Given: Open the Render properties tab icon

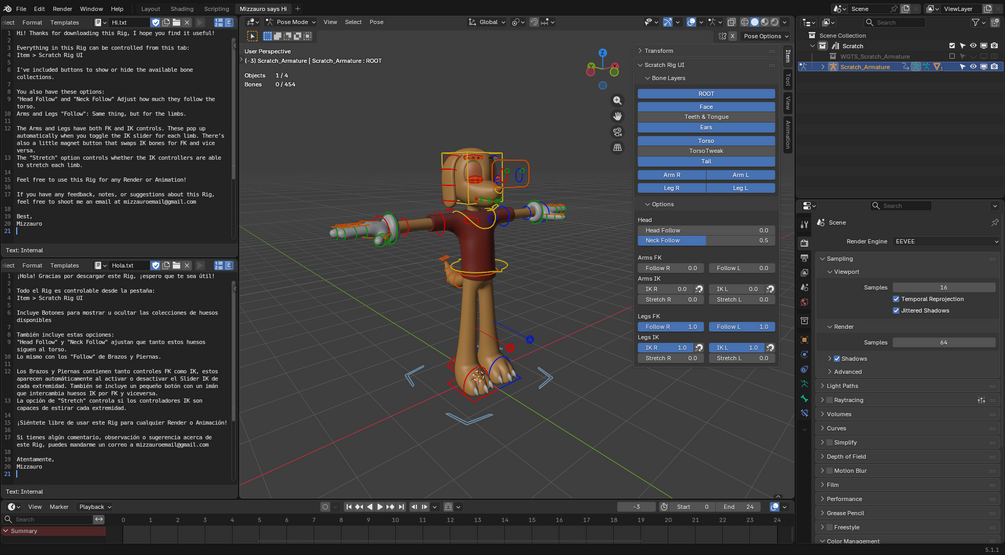Looking at the screenshot, I should (804, 243).
